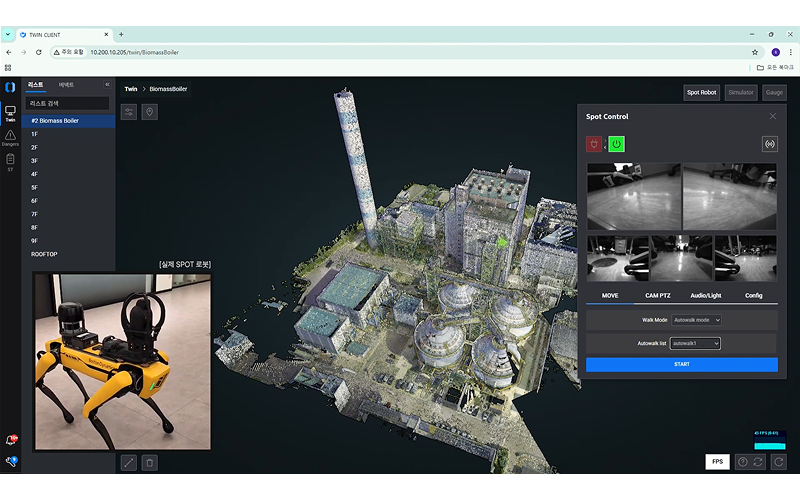This screenshot has width=800, height=500.
Task: Toggle the FPS display button
Action: pyautogui.click(x=716, y=462)
